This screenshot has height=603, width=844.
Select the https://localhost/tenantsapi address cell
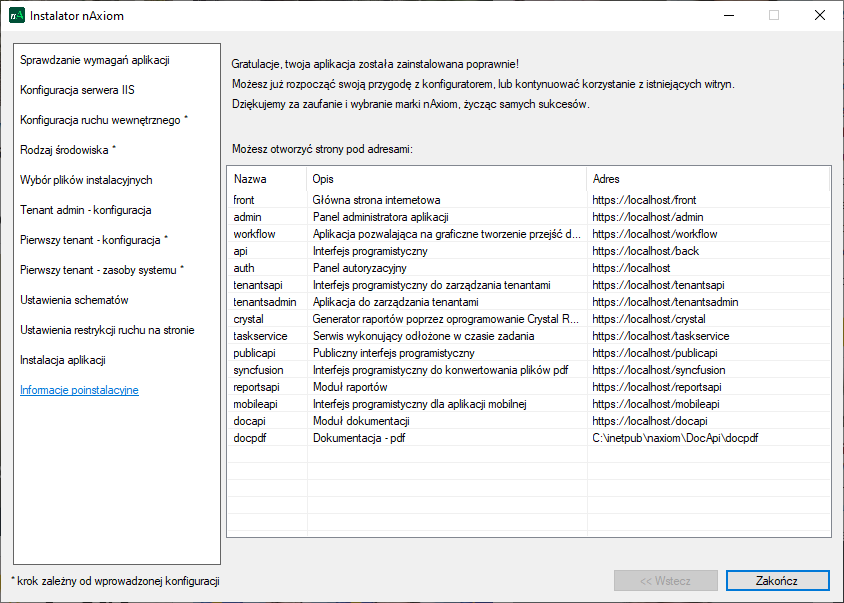658,285
